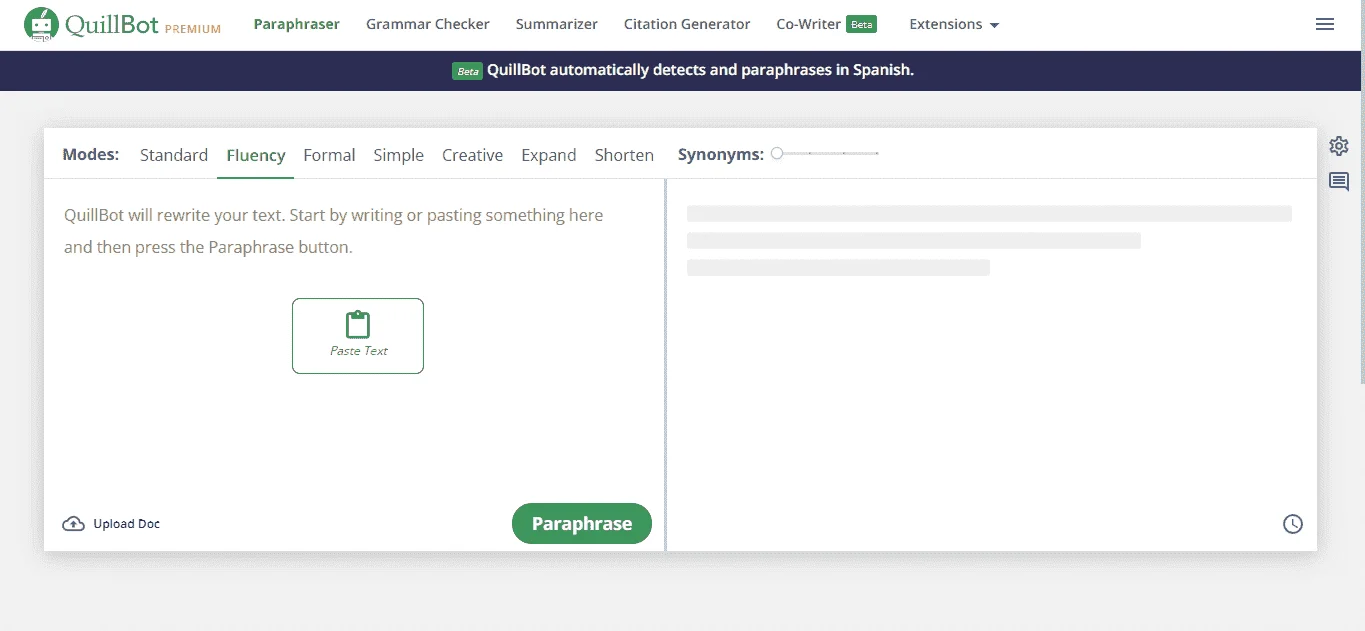
Task: Click into the input text area placeholder
Action: pyautogui.click(x=334, y=231)
